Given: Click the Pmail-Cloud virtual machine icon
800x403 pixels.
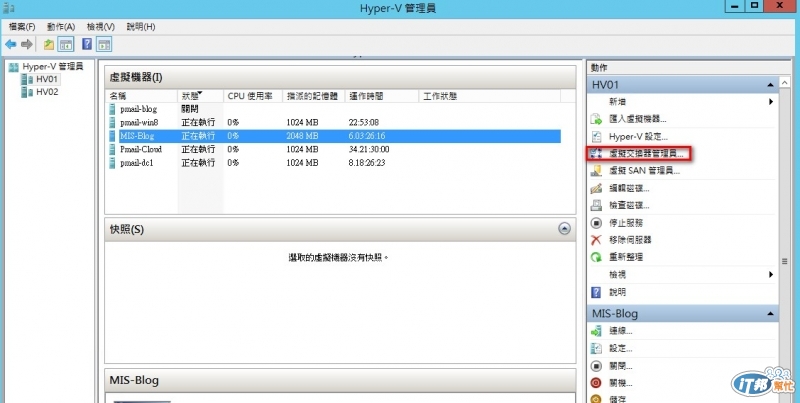Looking at the screenshot, I should pyautogui.click(x=112, y=149).
